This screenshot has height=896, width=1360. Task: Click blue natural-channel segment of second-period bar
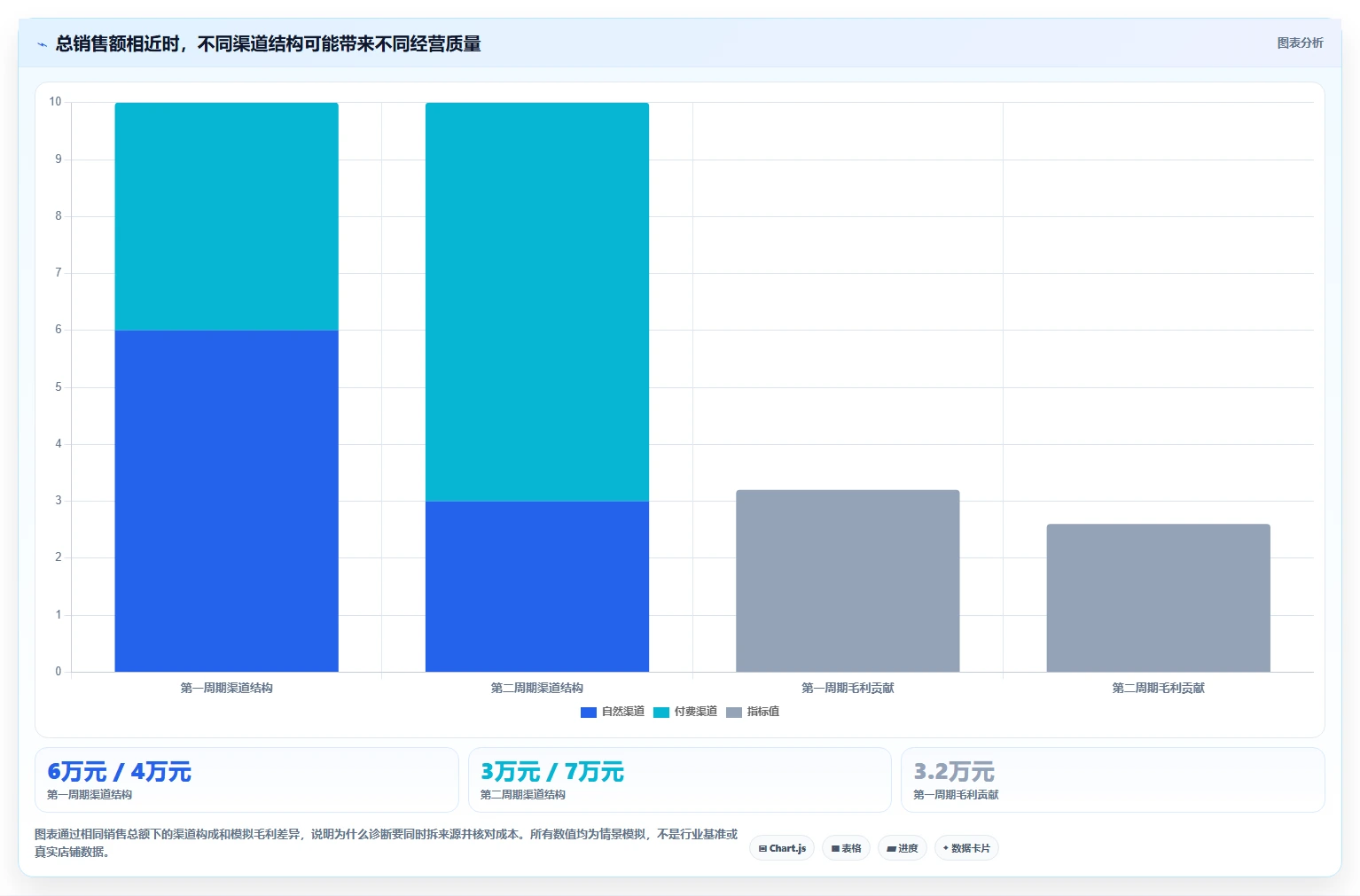pos(537,587)
